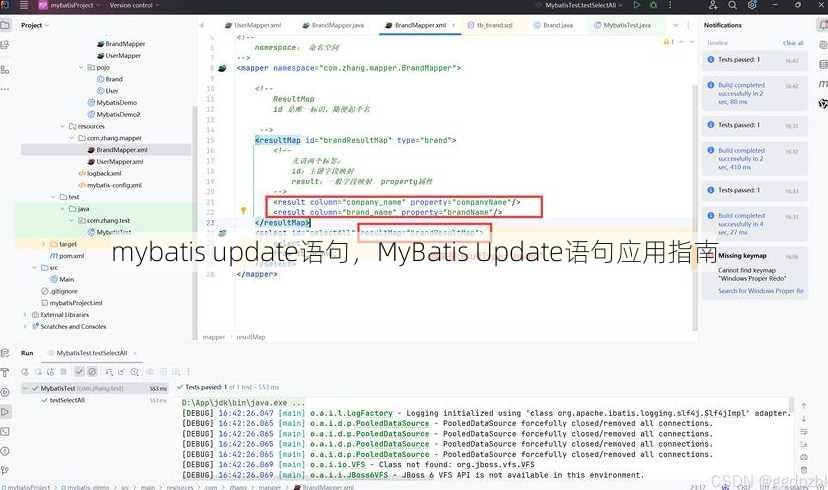Open the Terminal tool window icon
Screen dimensions: 828x490
[5, 431]
